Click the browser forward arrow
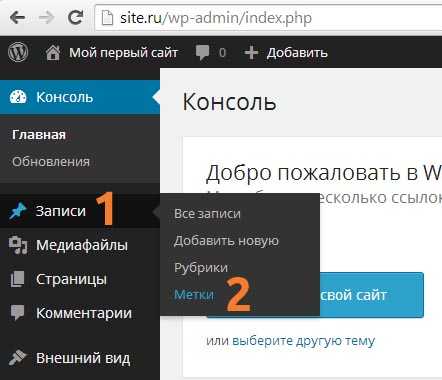 46,18
